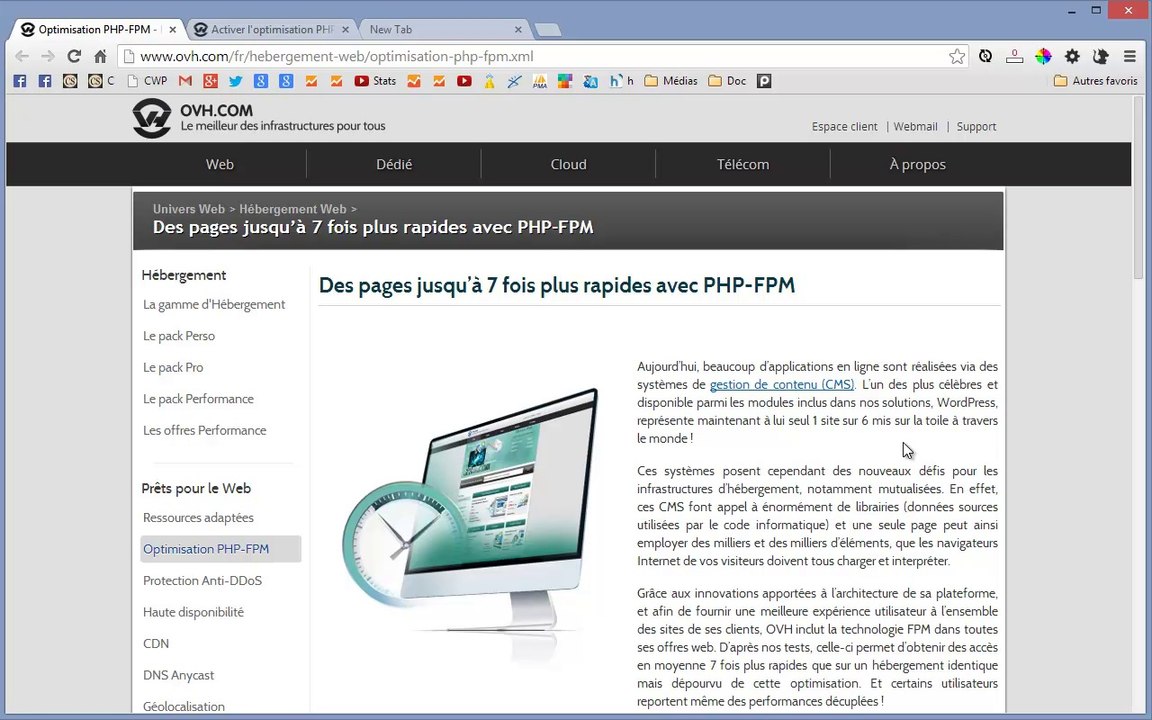The height and width of the screenshot is (720, 1152).
Task: Expand the Doc bookmarks folder
Action: coord(727,81)
